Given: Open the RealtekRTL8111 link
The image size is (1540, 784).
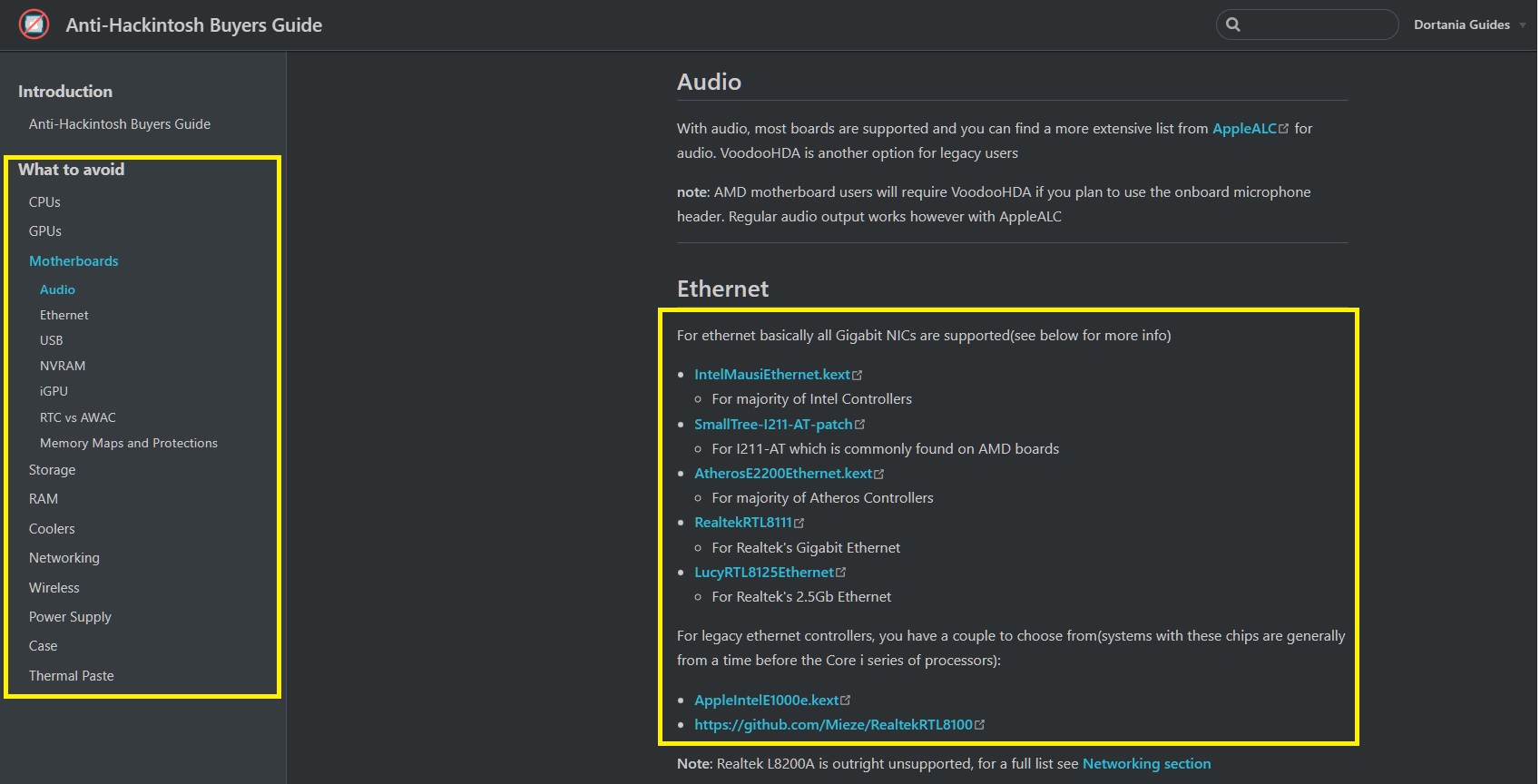Looking at the screenshot, I should tap(743, 523).
